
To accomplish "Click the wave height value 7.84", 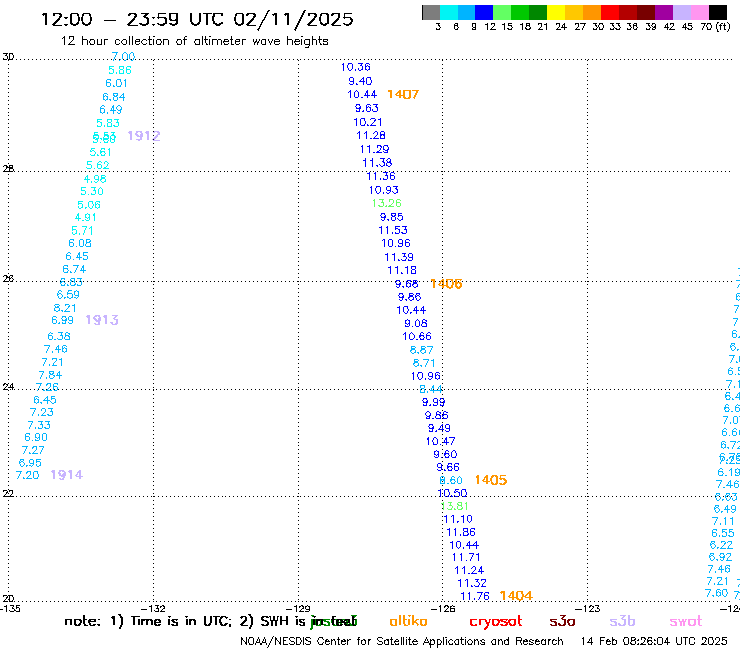I will (x=50, y=375).
